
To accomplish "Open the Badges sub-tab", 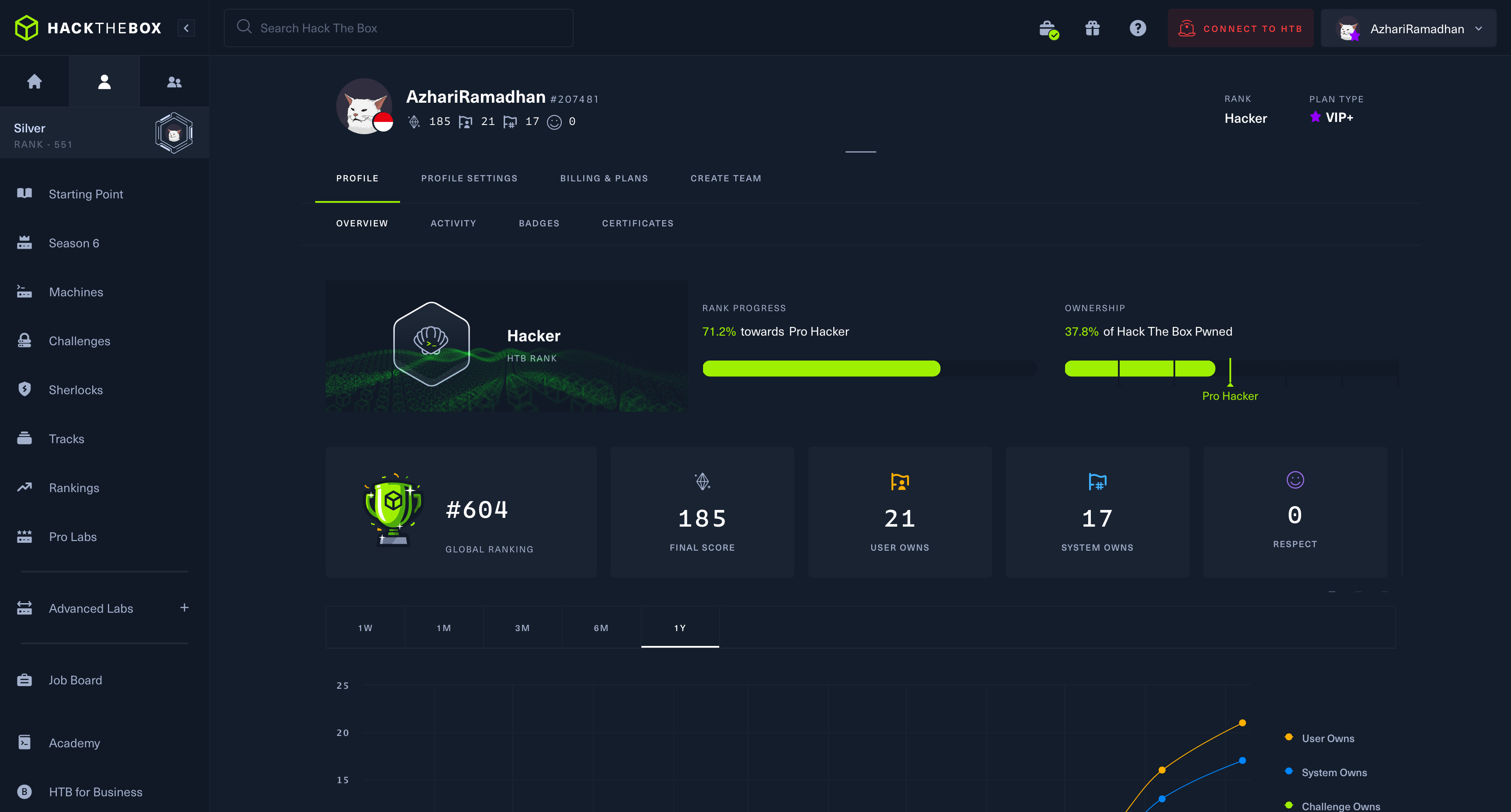I will [x=539, y=223].
